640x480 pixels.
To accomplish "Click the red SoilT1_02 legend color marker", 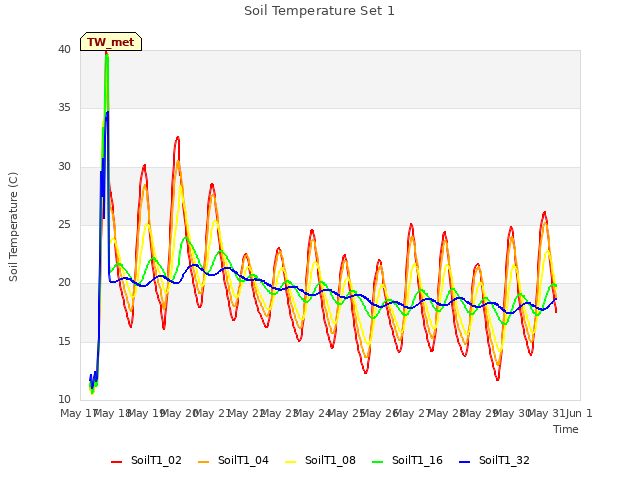I will (x=116, y=462).
